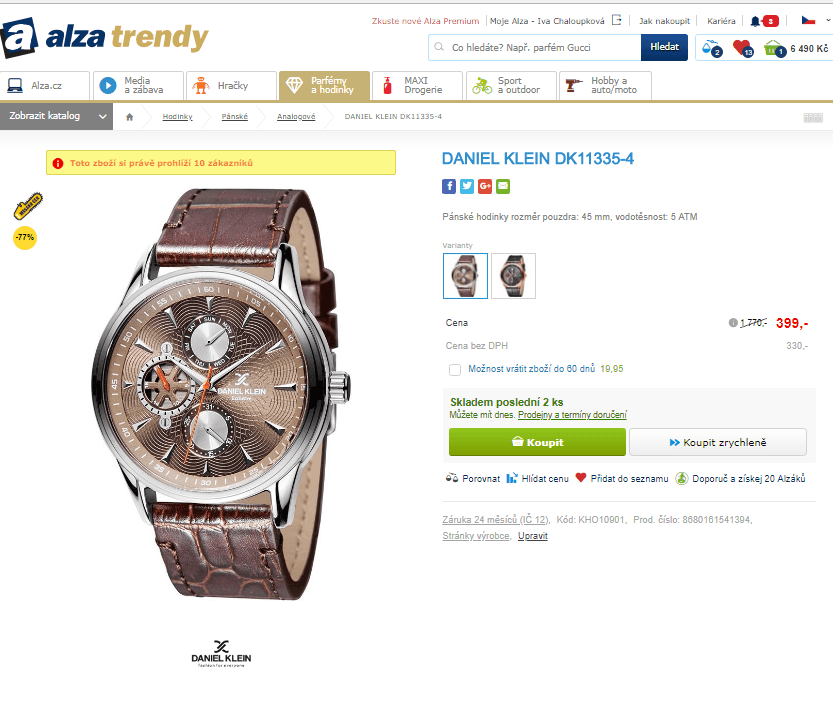Viewport: 833px width, 701px height.
Task: Open the country flag language dropdown
Action: 815,21
